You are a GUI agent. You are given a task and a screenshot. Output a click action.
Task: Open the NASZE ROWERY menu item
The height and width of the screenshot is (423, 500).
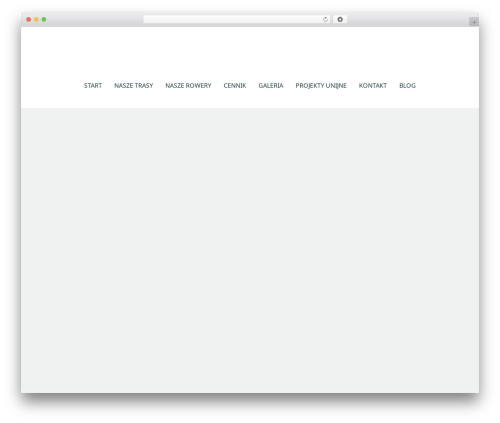(188, 86)
